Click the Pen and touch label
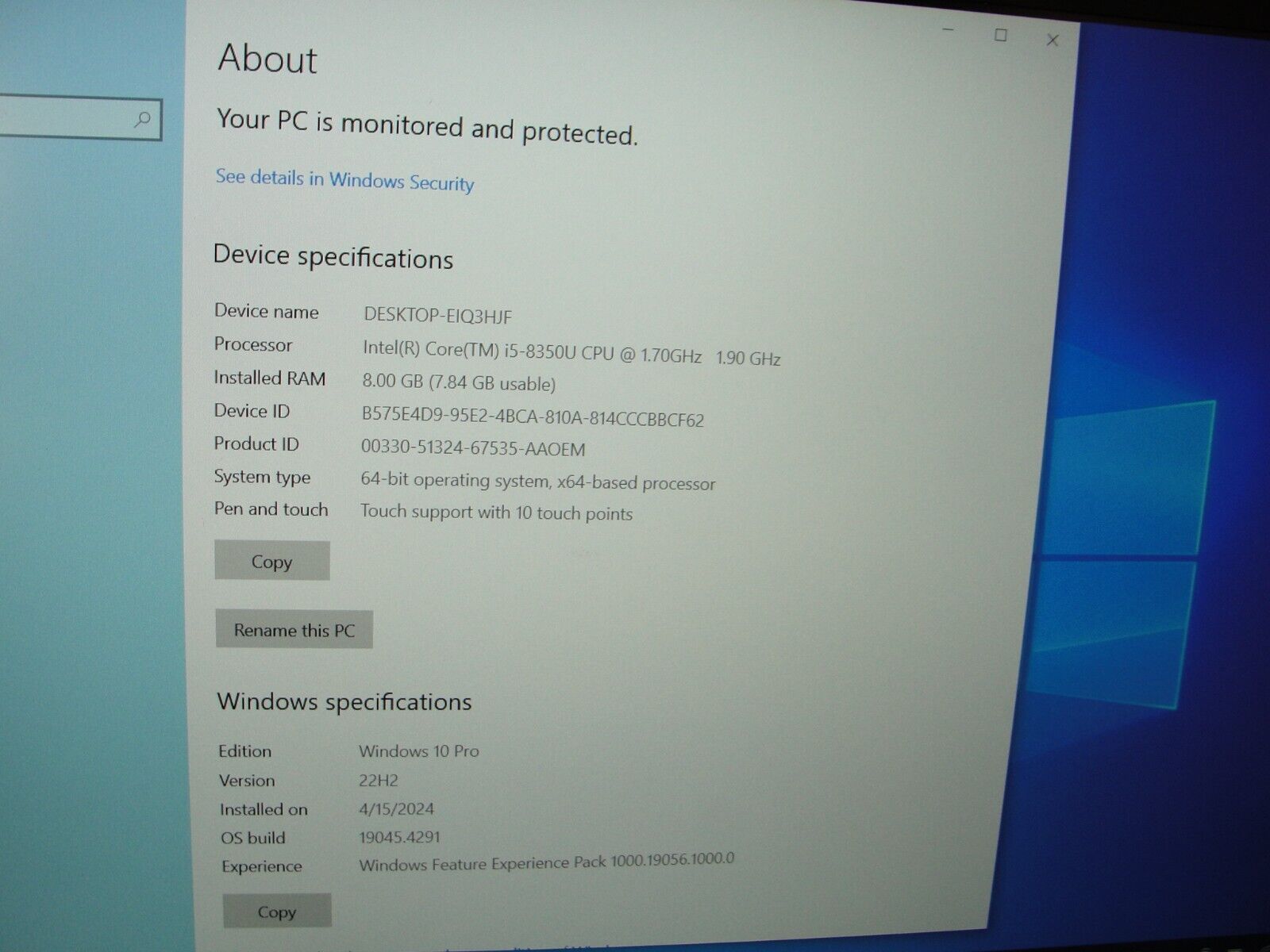Screen dimensions: 1270x952 click(x=271, y=509)
